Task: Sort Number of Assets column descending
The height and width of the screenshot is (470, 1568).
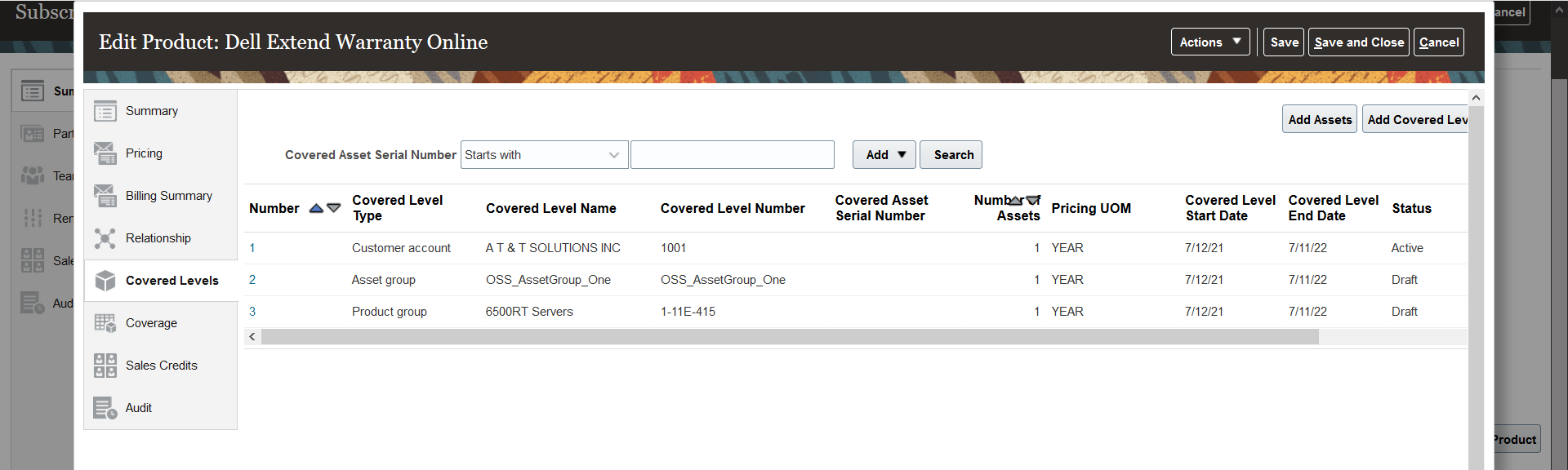Action: pyautogui.click(x=1033, y=201)
